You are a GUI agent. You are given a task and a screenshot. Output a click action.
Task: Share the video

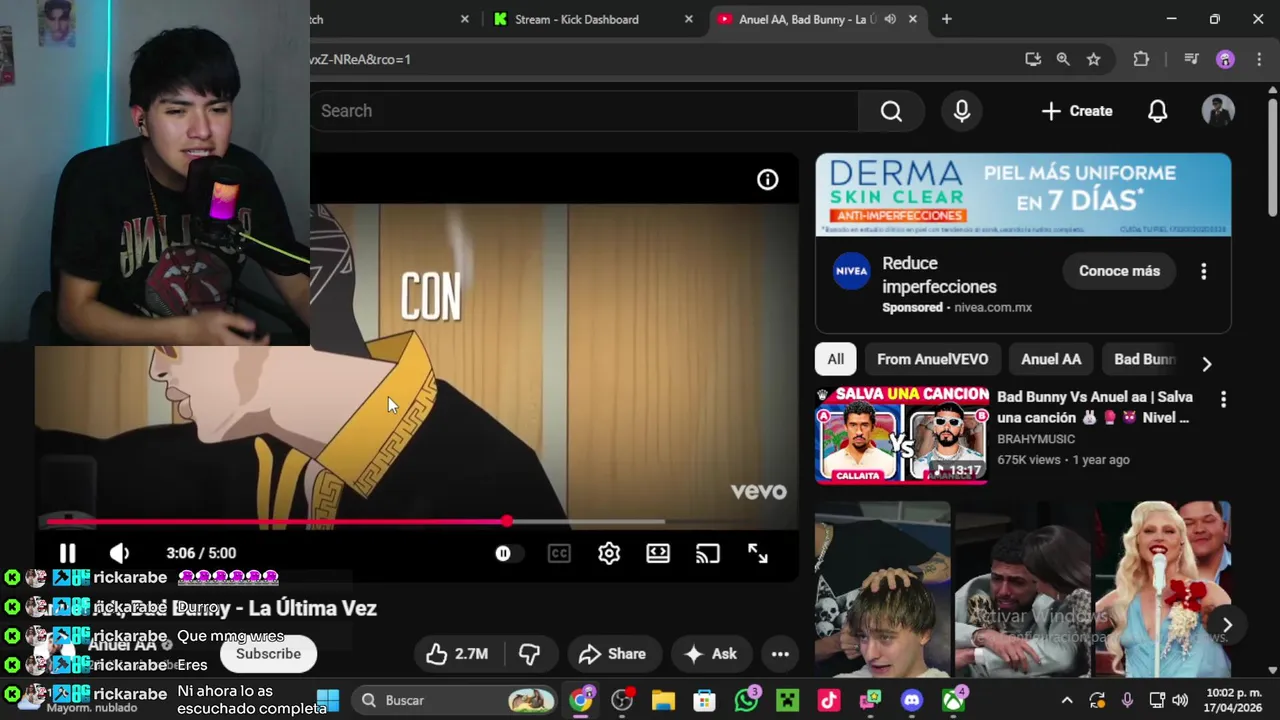(x=612, y=654)
